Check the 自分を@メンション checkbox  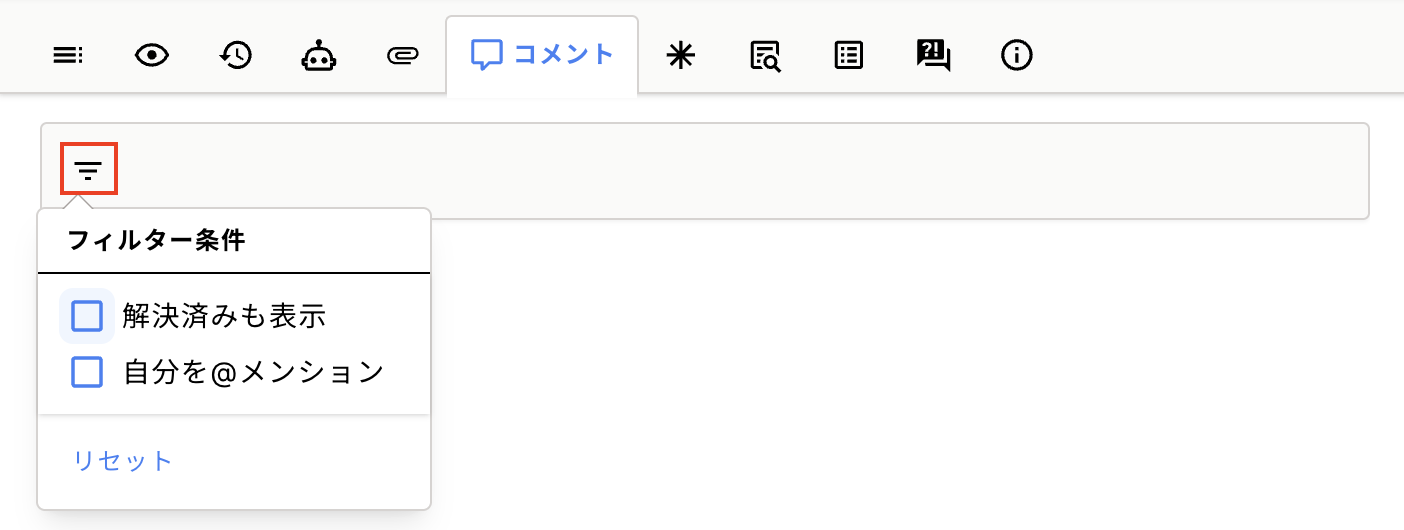(87, 372)
